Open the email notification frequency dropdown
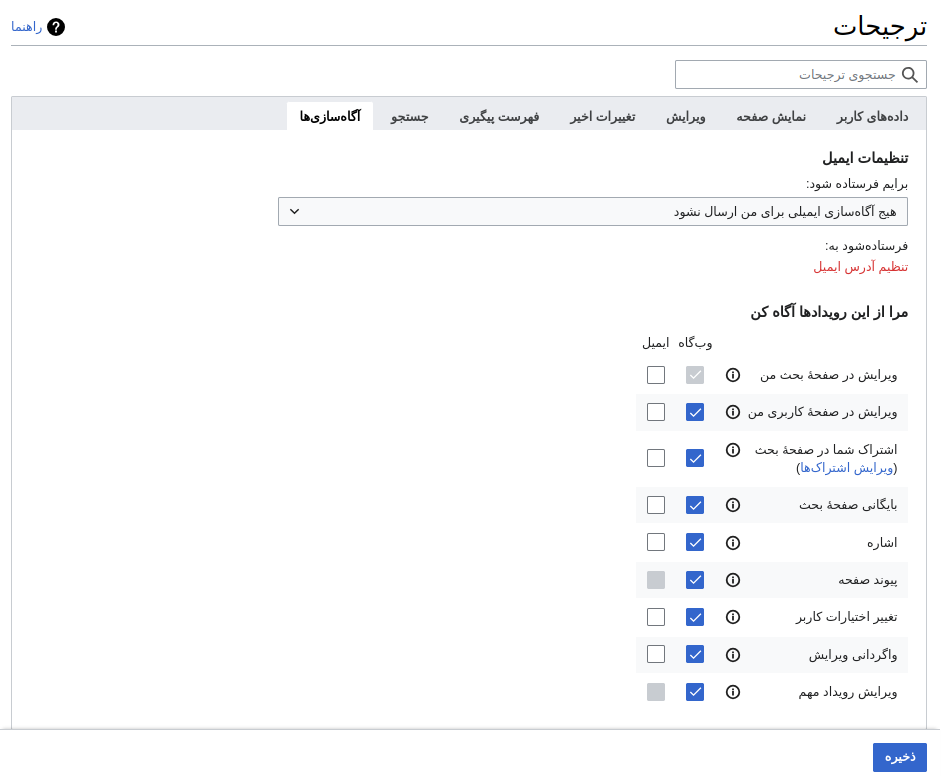Screen dimensions: 947x778 [x=592, y=211]
